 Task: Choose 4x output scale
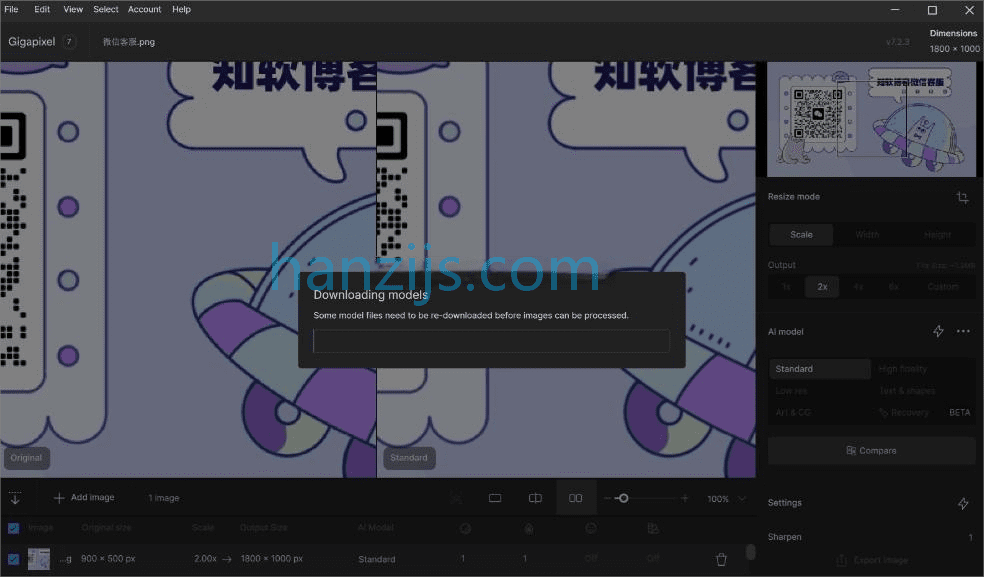(x=858, y=287)
